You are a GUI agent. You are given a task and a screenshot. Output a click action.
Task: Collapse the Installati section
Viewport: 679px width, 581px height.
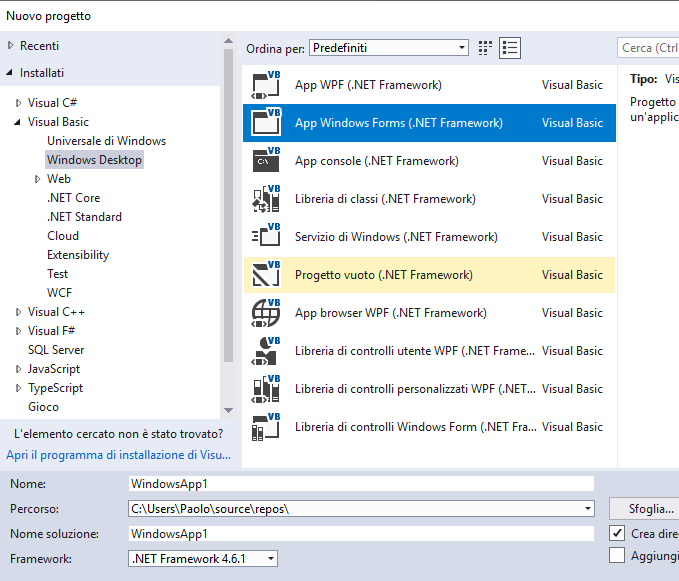pos(9,72)
